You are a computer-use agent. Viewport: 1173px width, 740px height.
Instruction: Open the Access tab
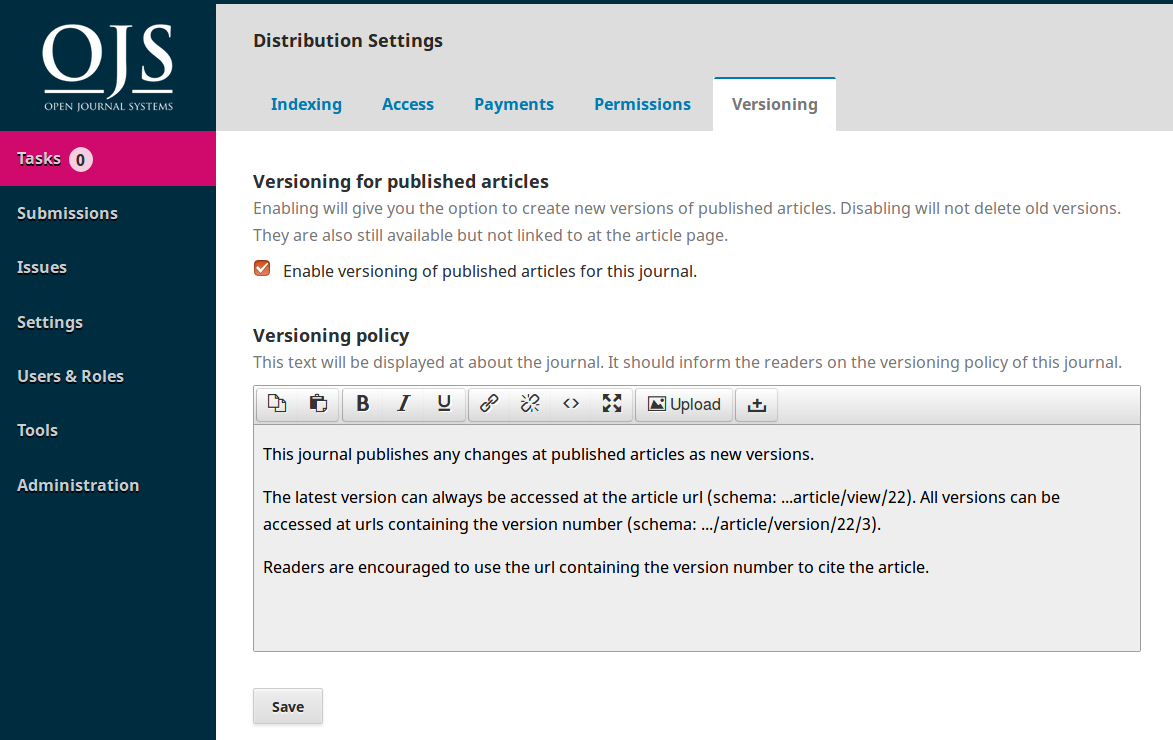pos(408,104)
